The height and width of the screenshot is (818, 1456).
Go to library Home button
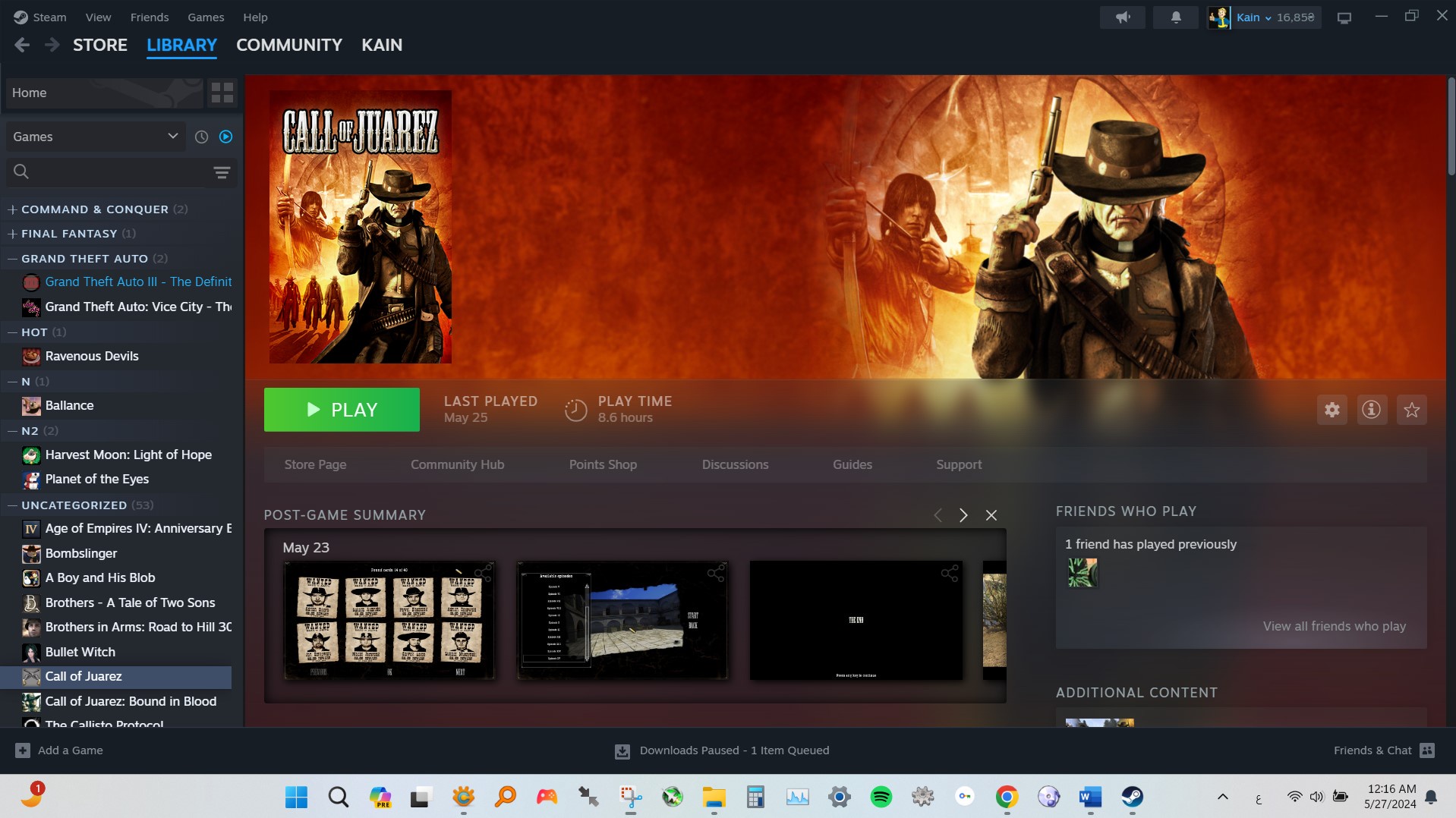105,93
